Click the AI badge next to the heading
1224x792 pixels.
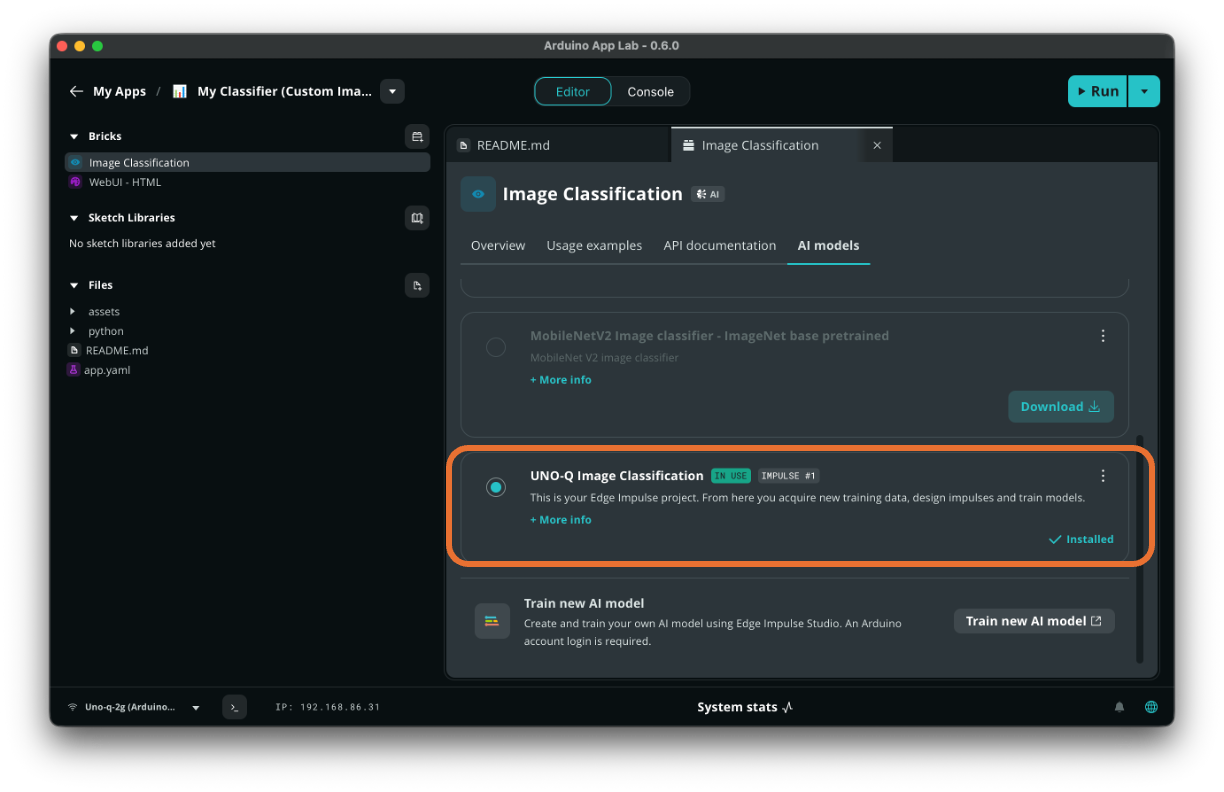[708, 194]
